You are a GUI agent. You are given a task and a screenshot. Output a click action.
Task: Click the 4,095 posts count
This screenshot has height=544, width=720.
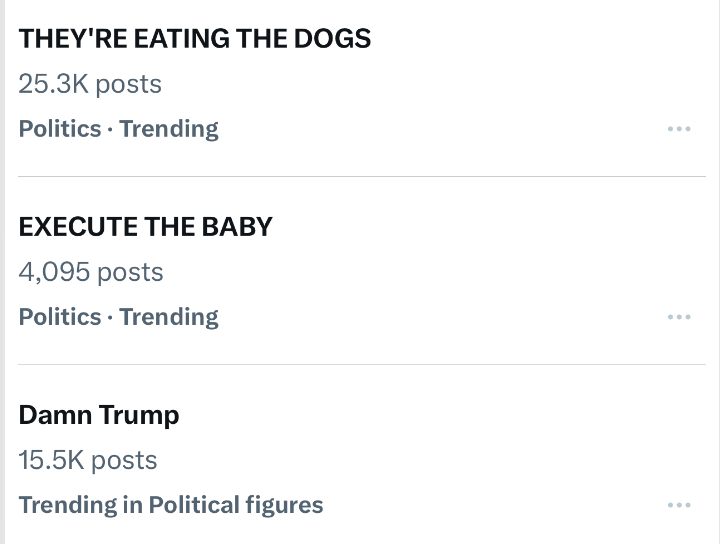coord(91,272)
